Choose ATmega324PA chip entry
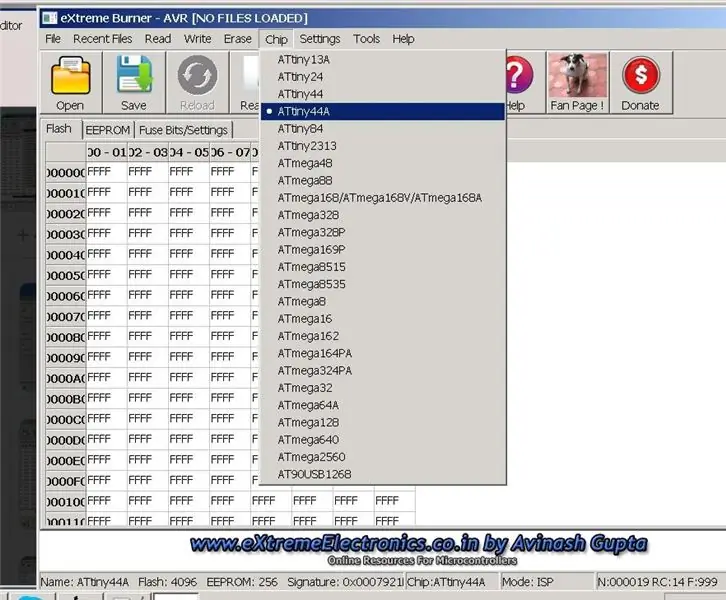The height and width of the screenshot is (600, 726). point(383,371)
